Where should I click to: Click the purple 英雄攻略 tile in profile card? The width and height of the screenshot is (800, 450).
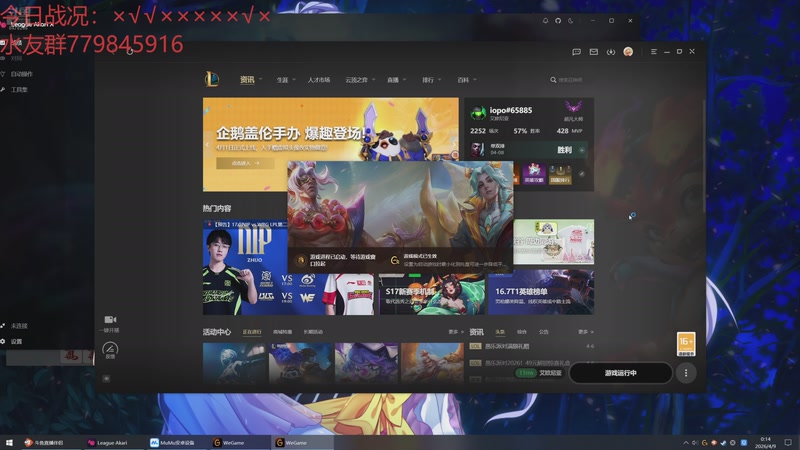click(534, 173)
